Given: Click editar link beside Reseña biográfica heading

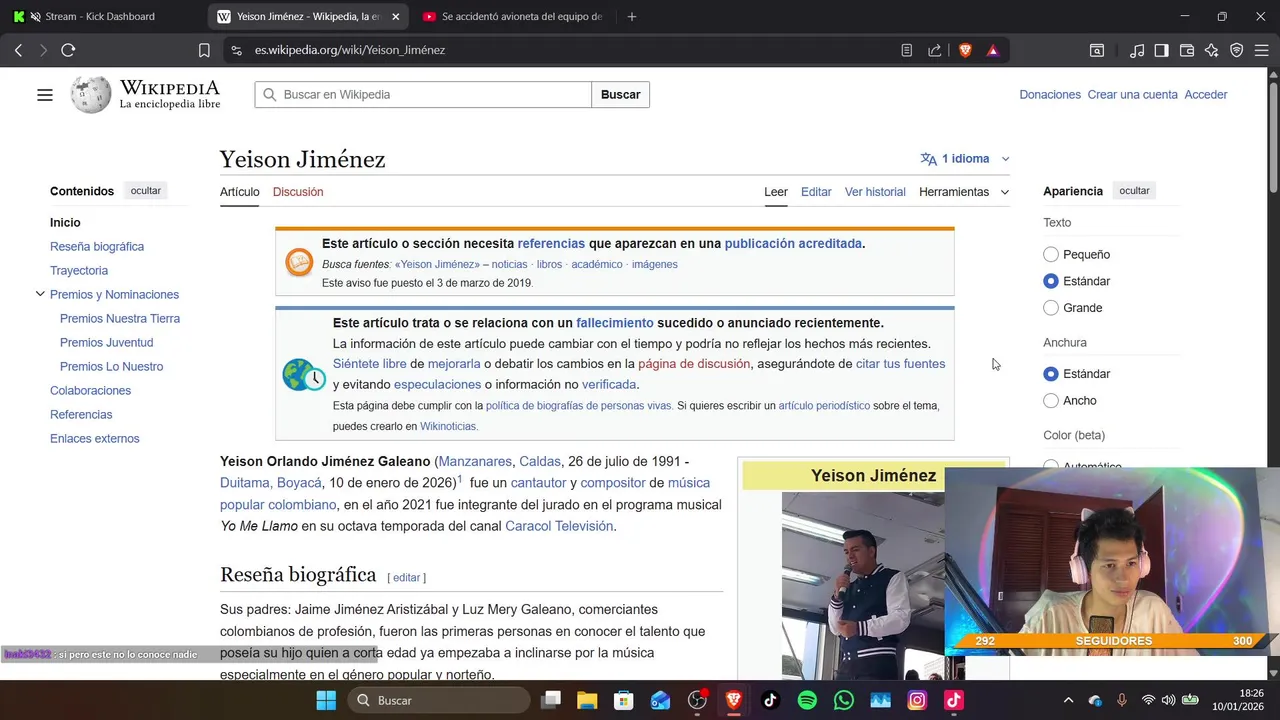Looking at the screenshot, I should [x=406, y=577].
